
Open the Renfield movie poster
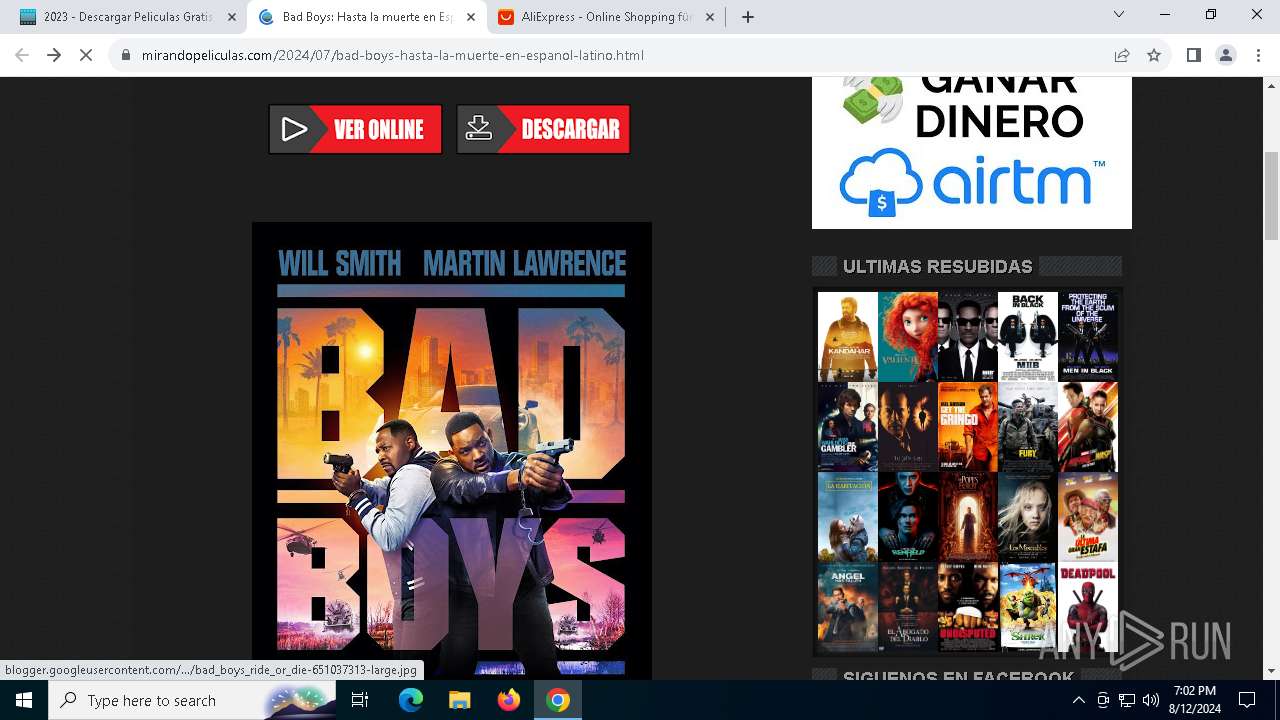pos(908,517)
